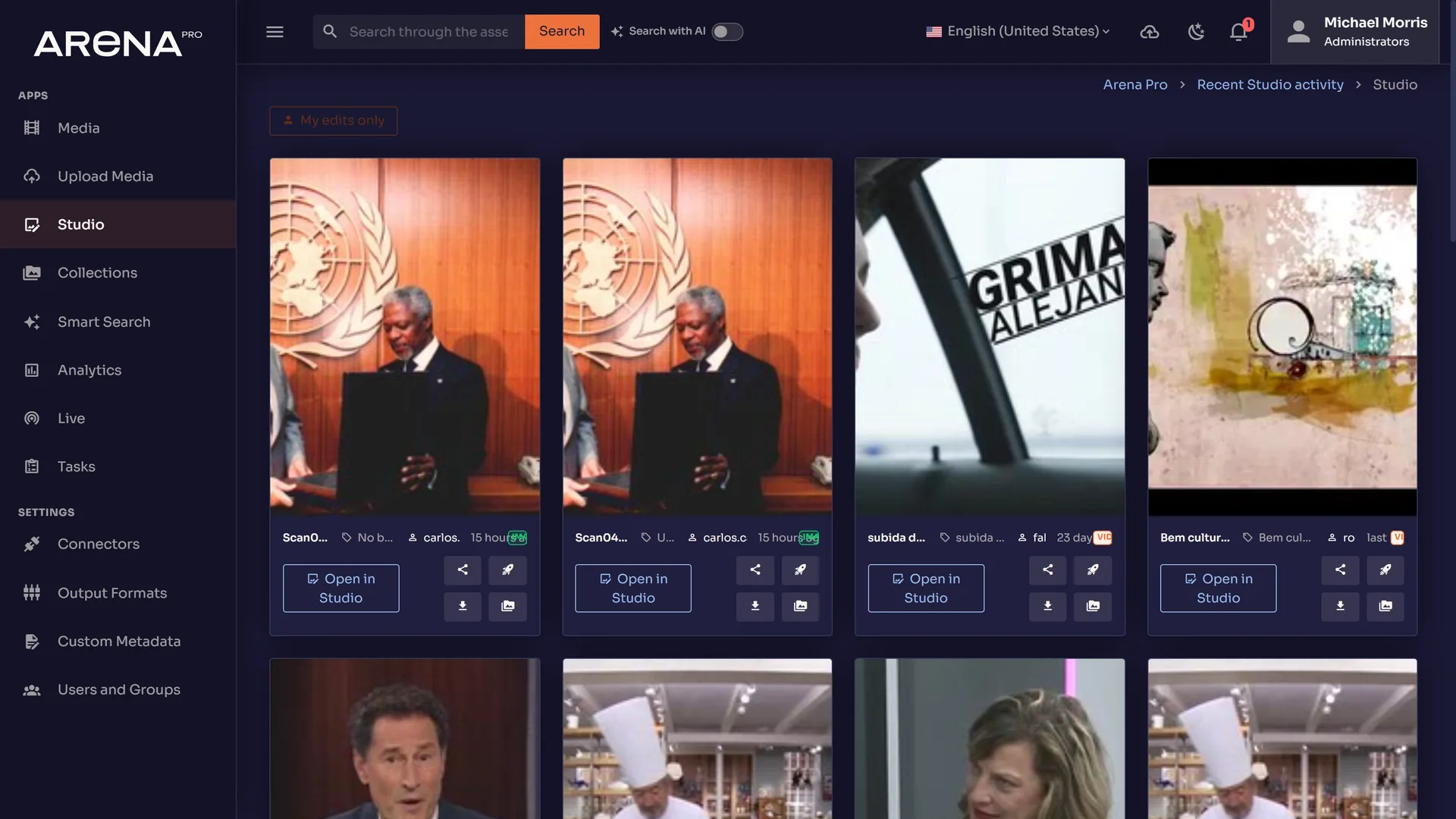This screenshot has width=1456, height=819.
Task: Open Scan04 UN photo thumbnail
Action: pos(698,337)
